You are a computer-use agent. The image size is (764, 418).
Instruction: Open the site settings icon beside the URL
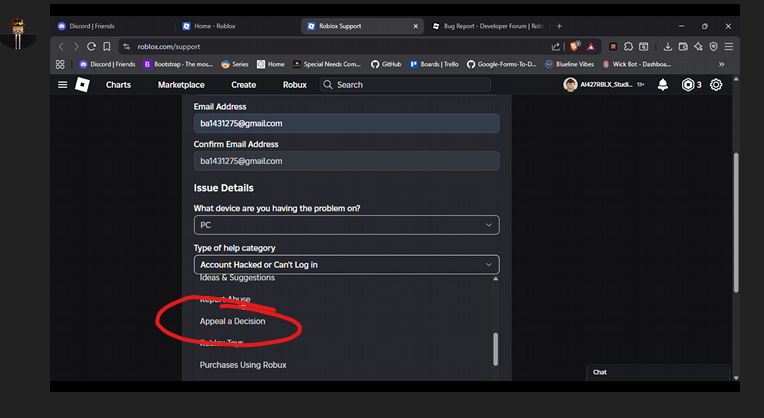coord(127,47)
